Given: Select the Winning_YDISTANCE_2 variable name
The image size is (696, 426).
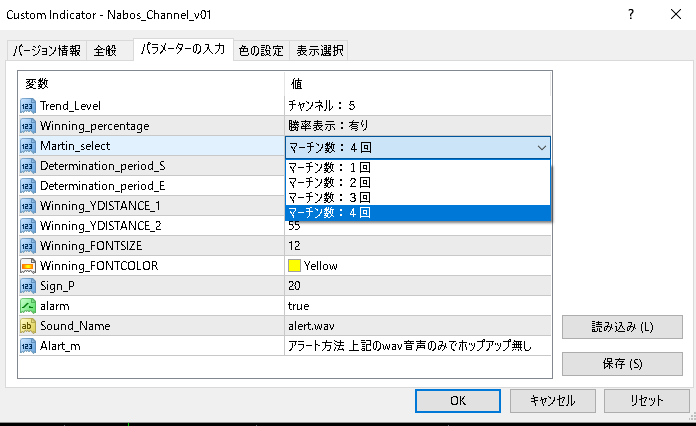Looking at the screenshot, I should pos(100,226).
